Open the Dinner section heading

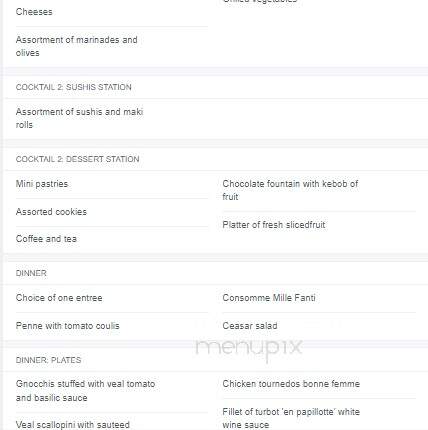click(31, 273)
